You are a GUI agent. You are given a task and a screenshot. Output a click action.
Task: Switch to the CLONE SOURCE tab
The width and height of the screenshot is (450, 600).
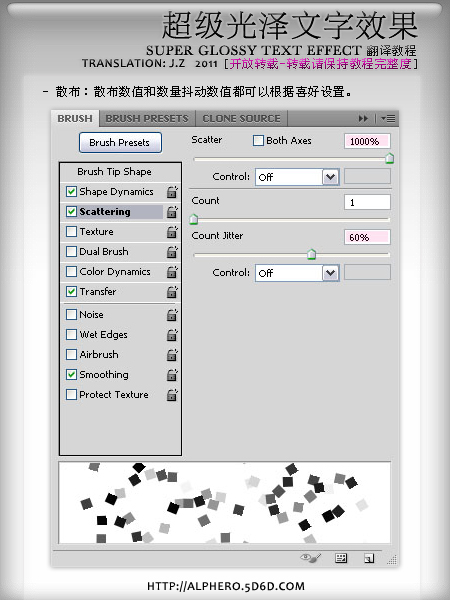tap(241, 119)
